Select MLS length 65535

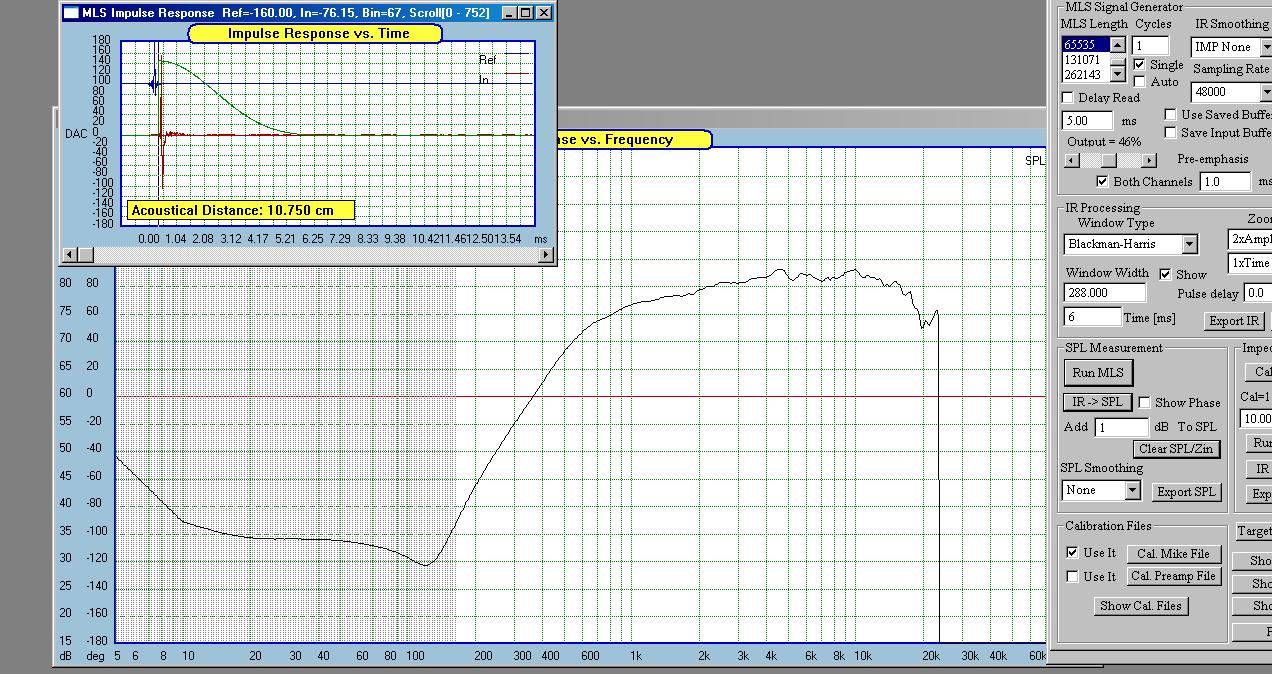[1084, 45]
